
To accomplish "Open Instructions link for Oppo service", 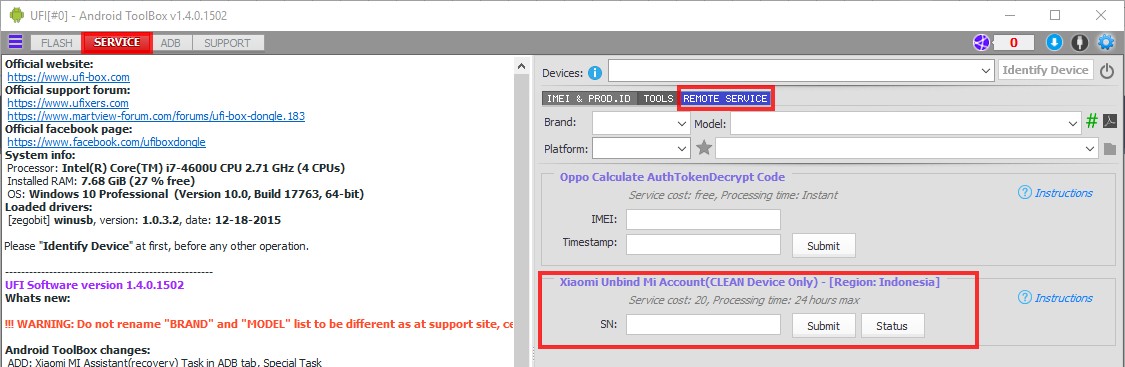I will [x=1055, y=193].
